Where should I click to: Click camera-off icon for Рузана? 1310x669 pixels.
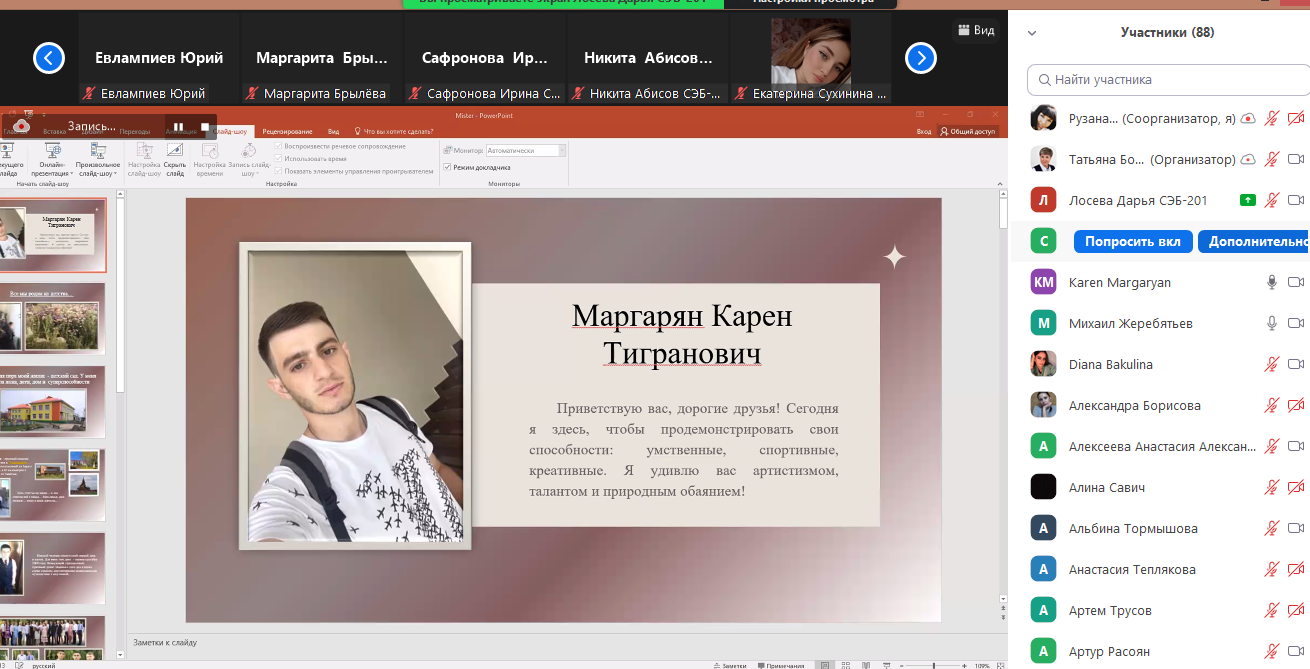[x=1296, y=118]
